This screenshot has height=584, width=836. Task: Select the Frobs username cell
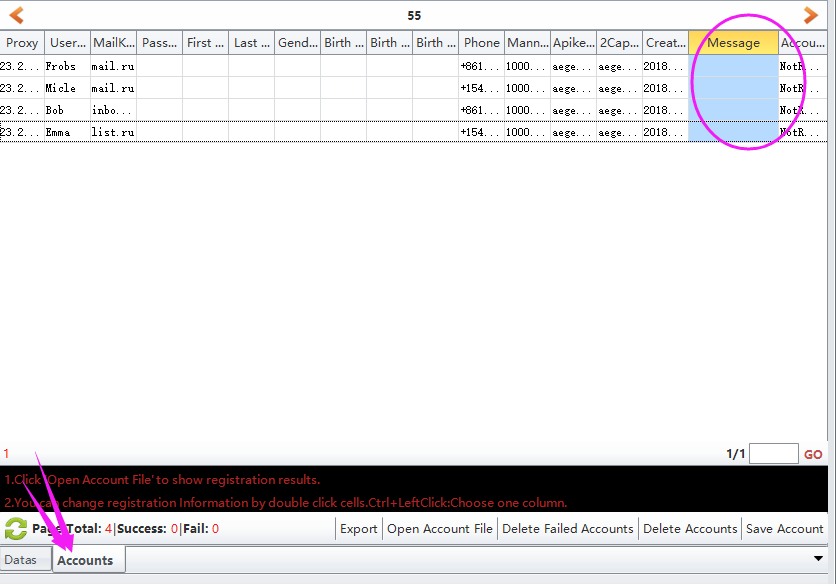coord(66,66)
